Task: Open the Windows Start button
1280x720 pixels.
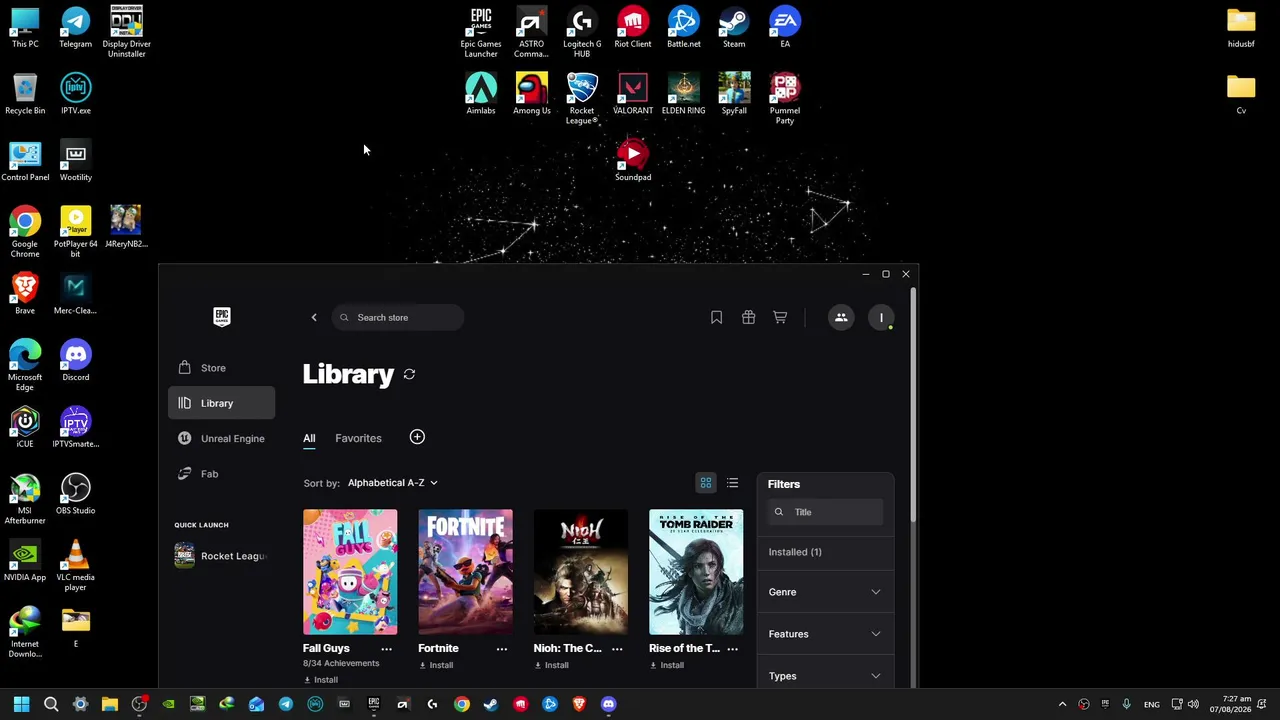Action: pos(22,704)
